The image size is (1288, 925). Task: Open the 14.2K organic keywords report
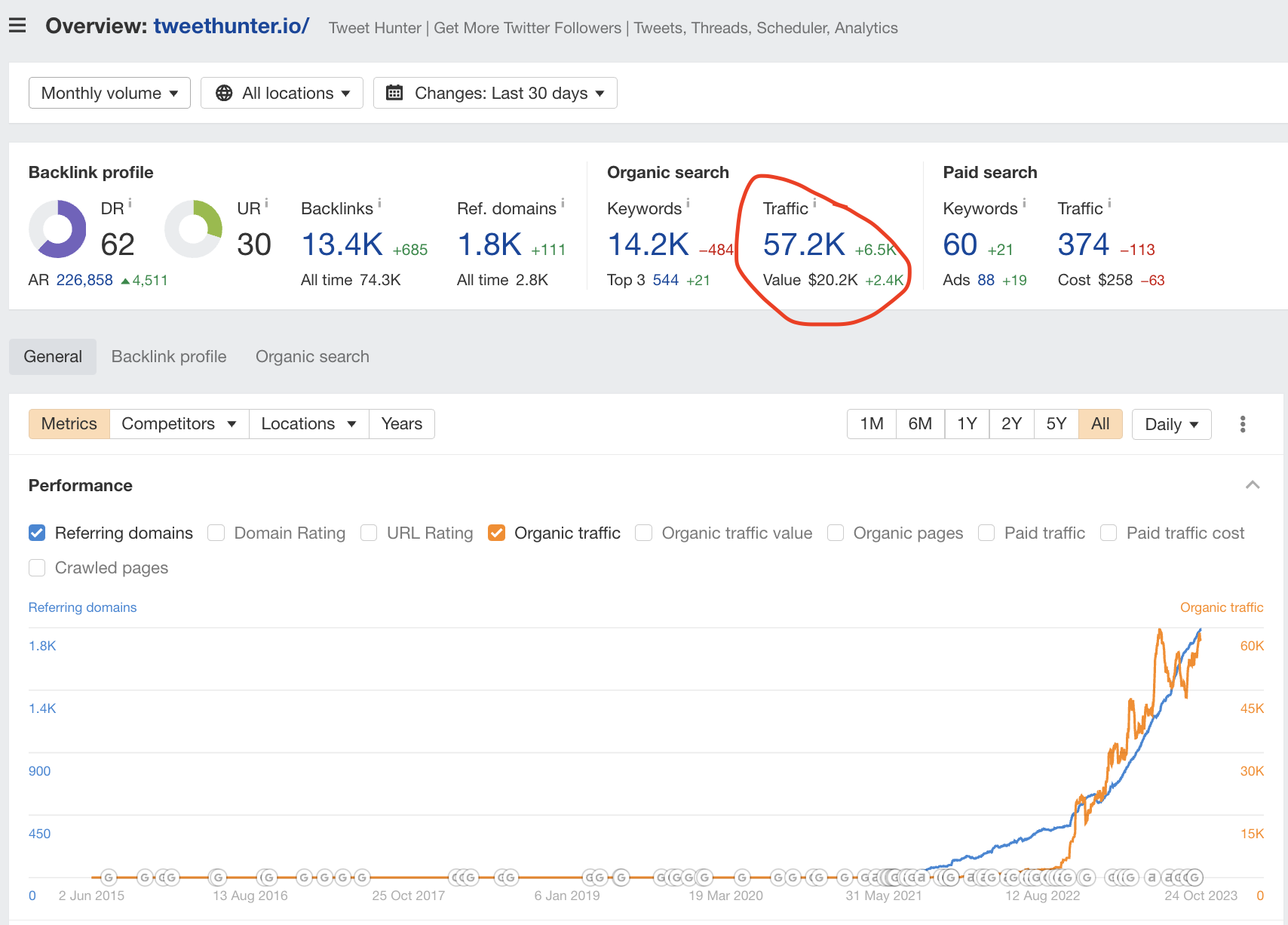(649, 244)
